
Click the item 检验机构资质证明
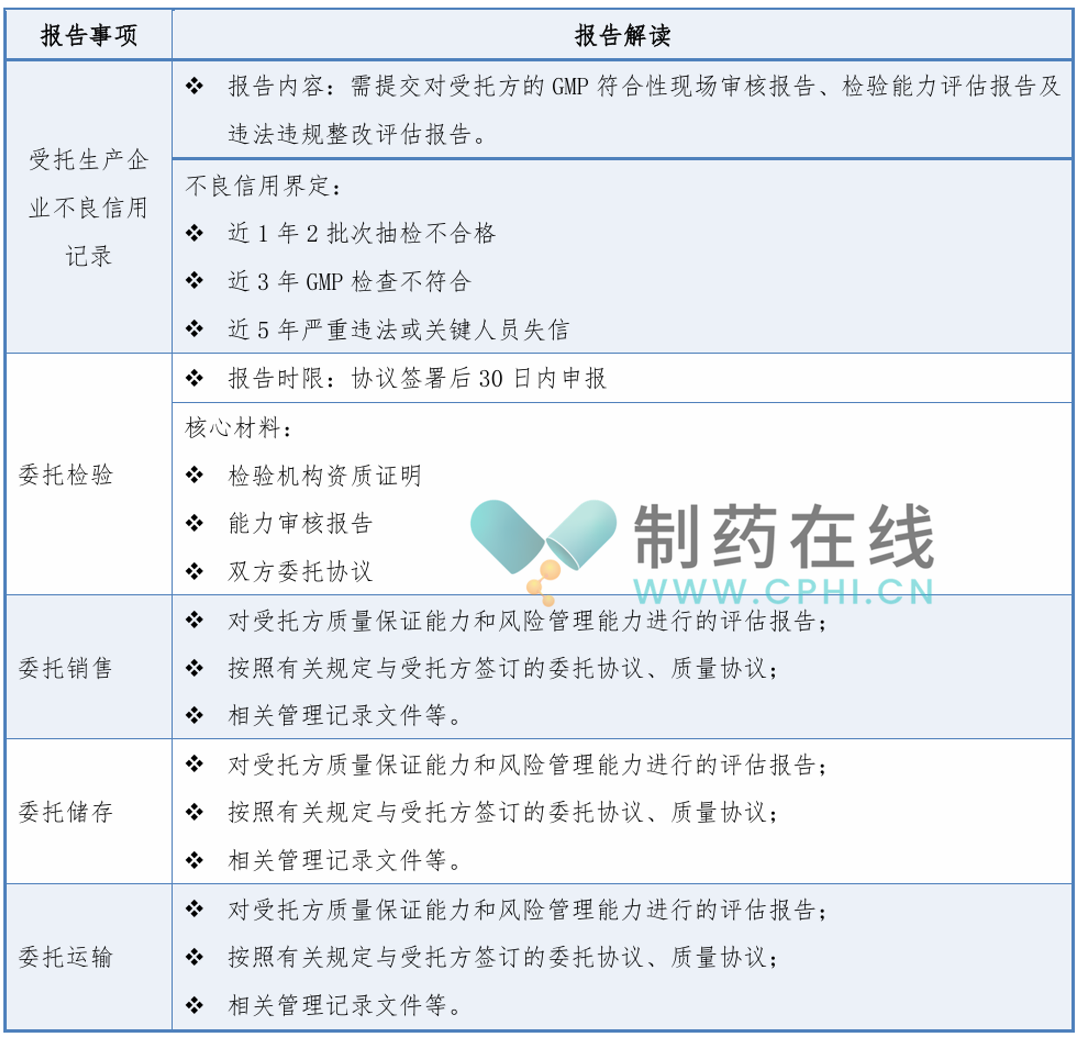pyautogui.click(x=324, y=475)
